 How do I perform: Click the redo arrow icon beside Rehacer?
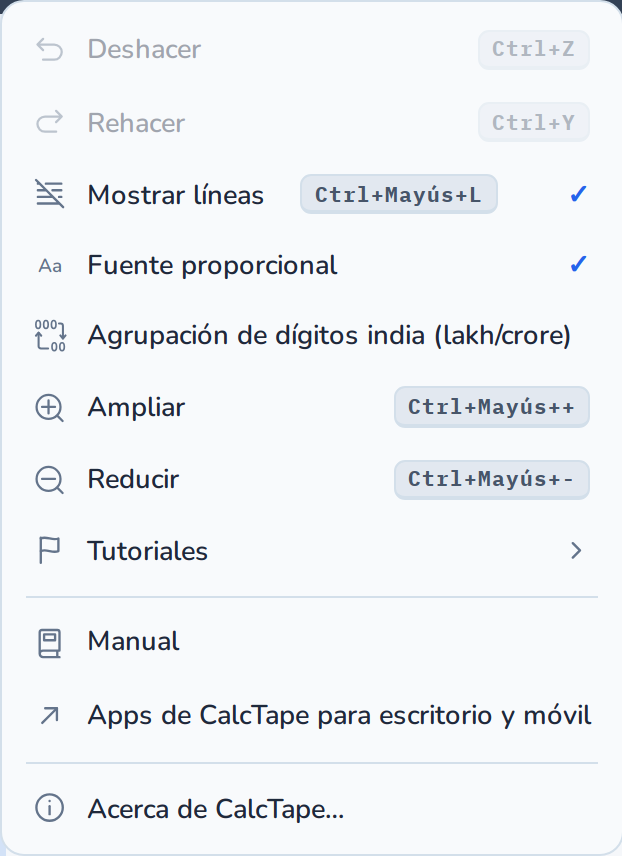coord(50,122)
